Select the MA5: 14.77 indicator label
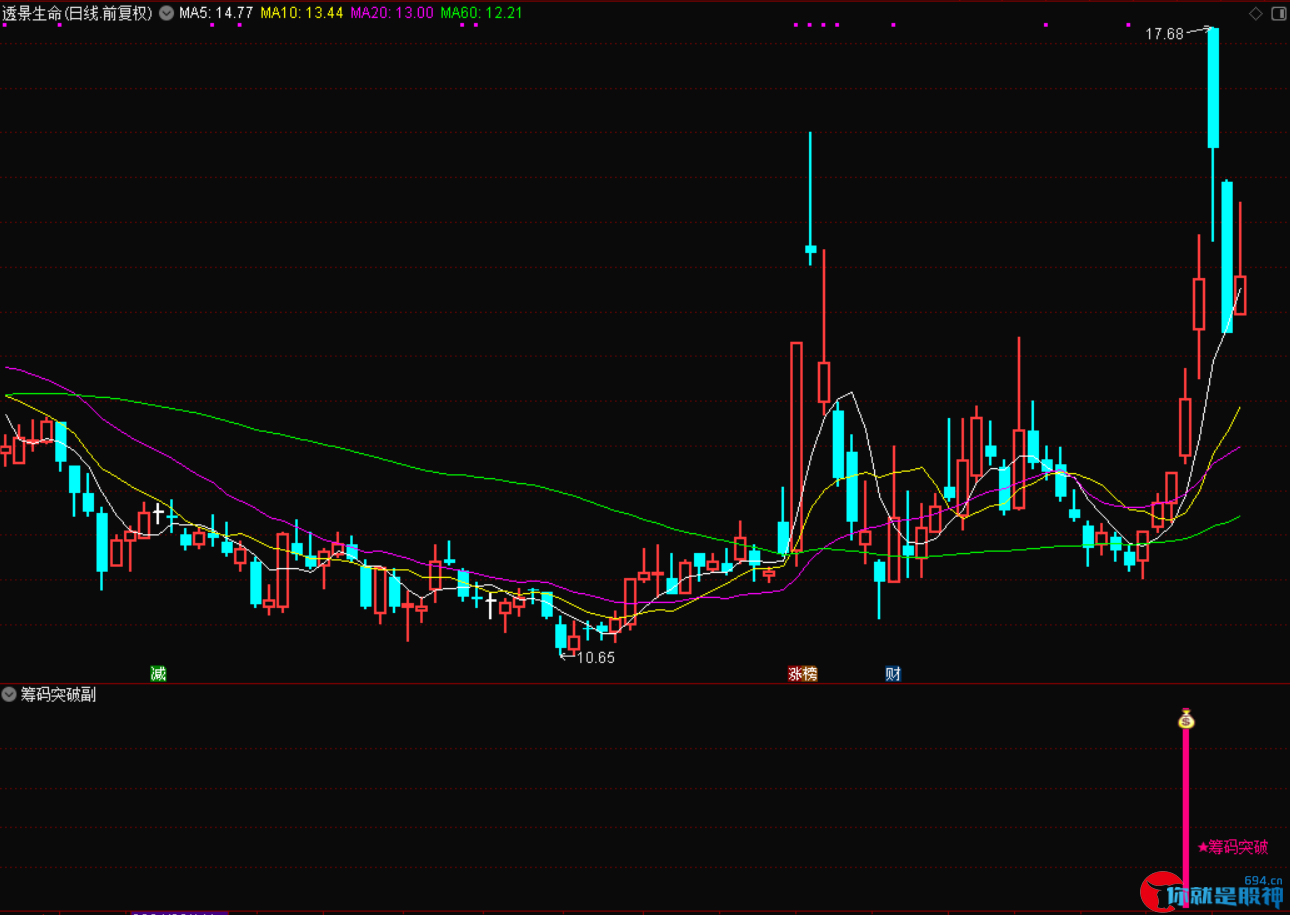Viewport: 1290px width, 915px height. click(x=216, y=13)
